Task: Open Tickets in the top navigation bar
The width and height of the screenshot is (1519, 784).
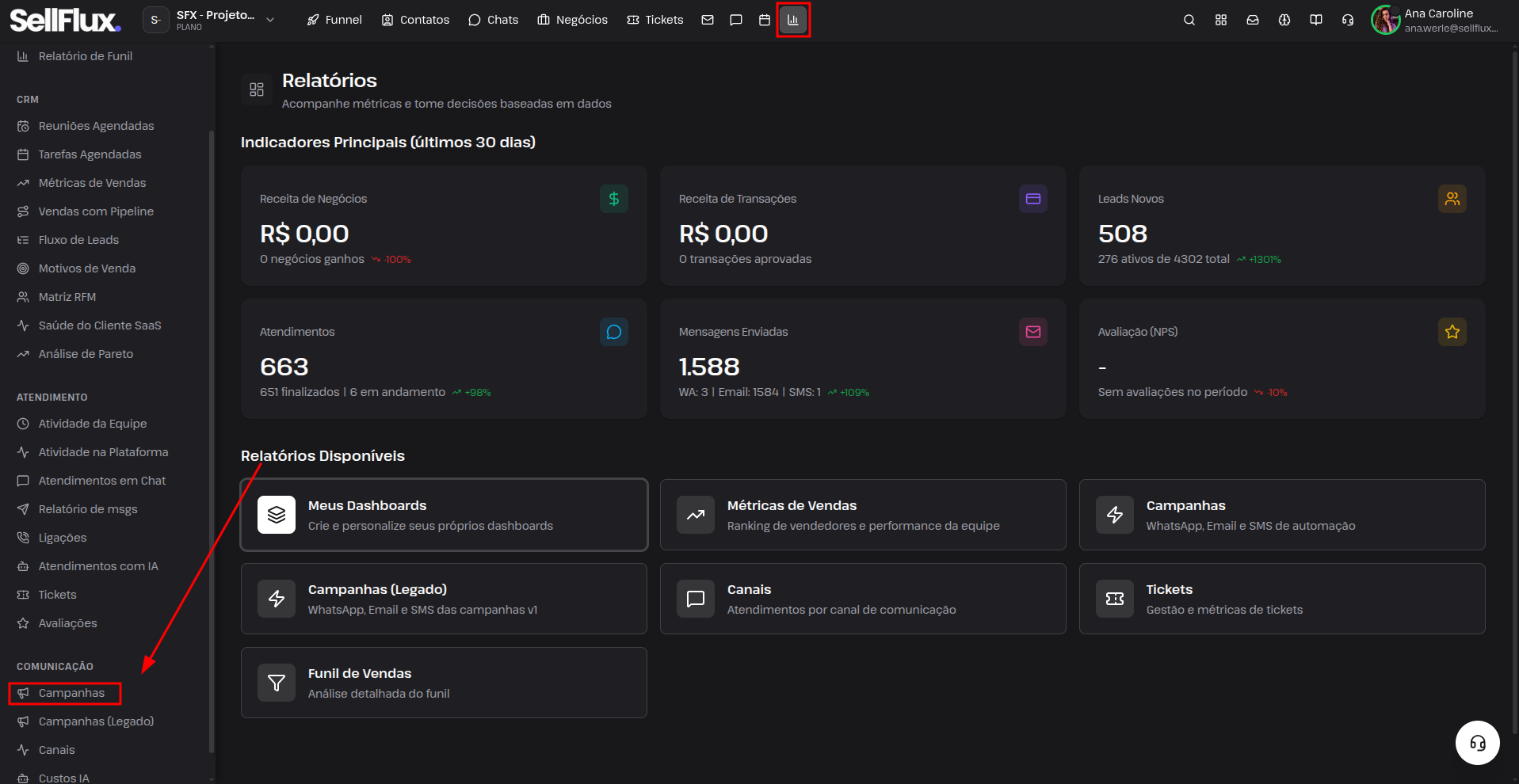Action: tap(655, 20)
